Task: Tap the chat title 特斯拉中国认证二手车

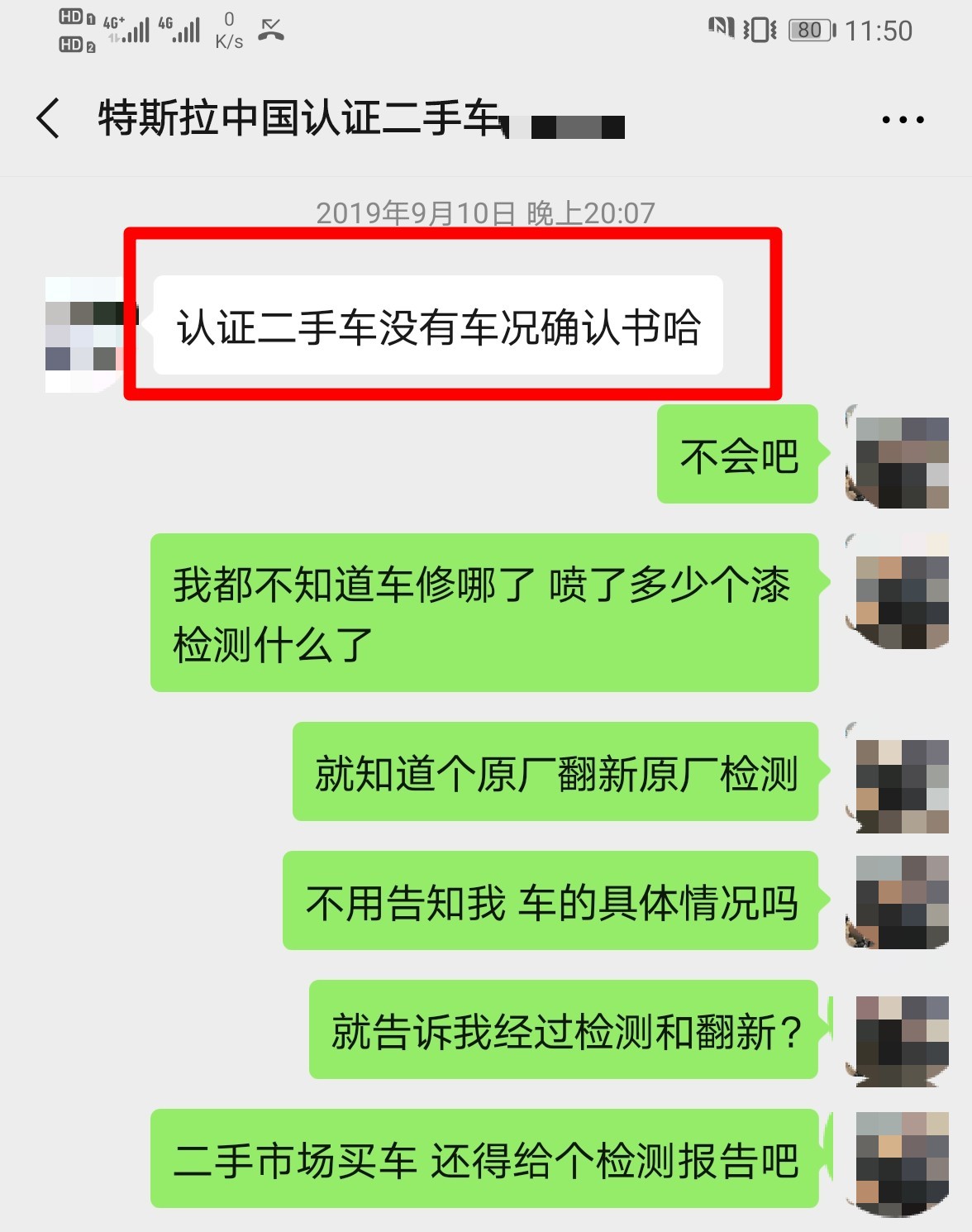Action: click(301, 118)
